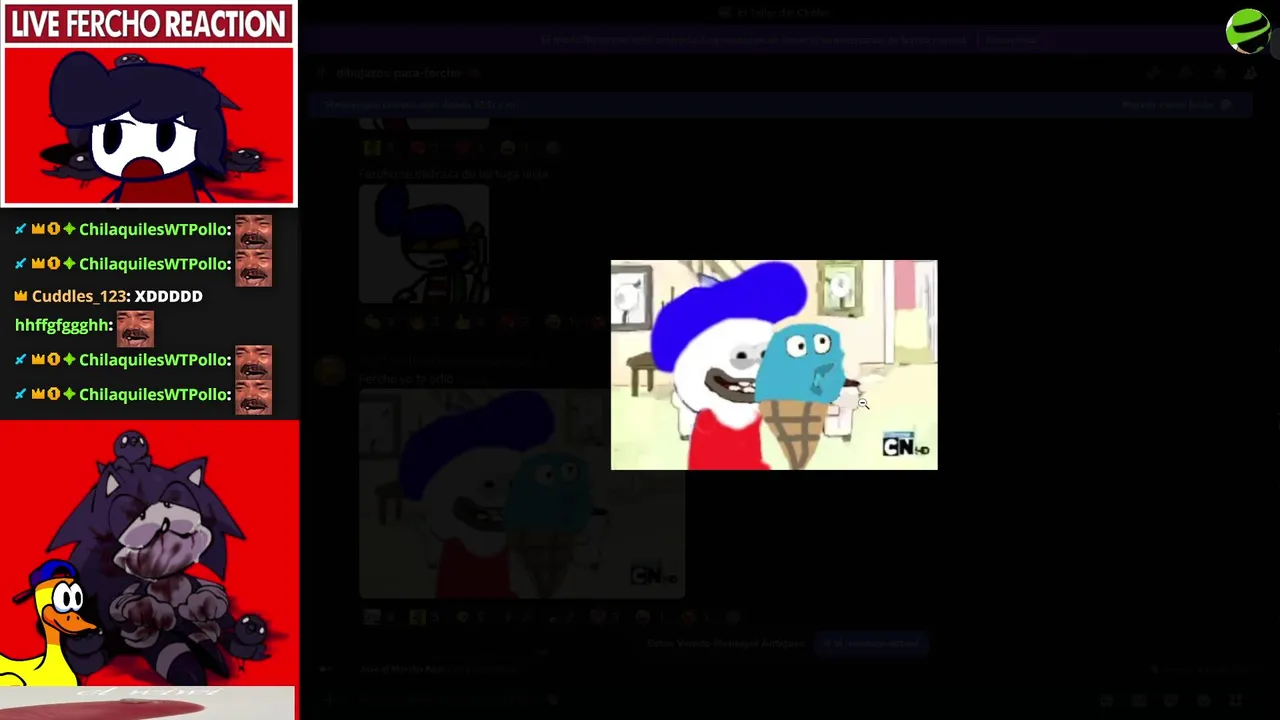Open the dimmed ice cream drawing in chat
The width and height of the screenshot is (1280, 720).
[x=522, y=493]
